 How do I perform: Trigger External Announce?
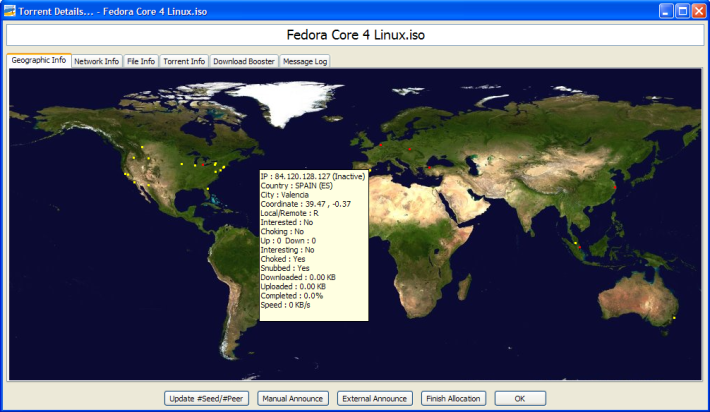pyautogui.click(x=374, y=398)
